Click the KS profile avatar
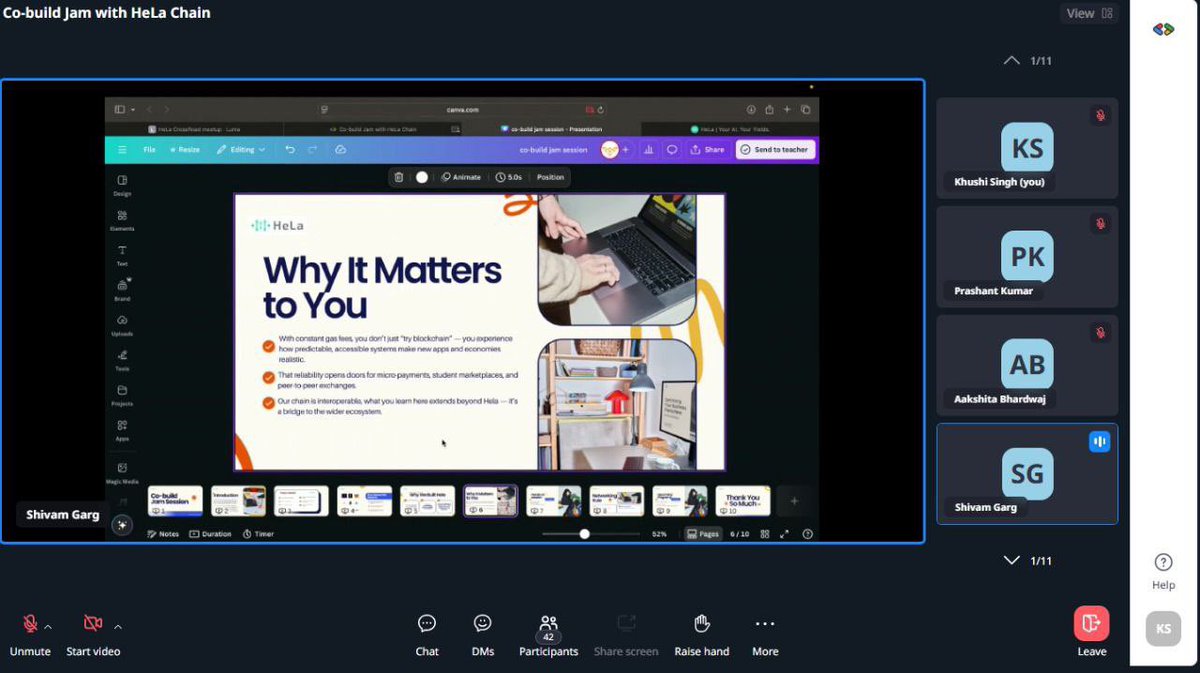1200x673 pixels. click(1163, 629)
